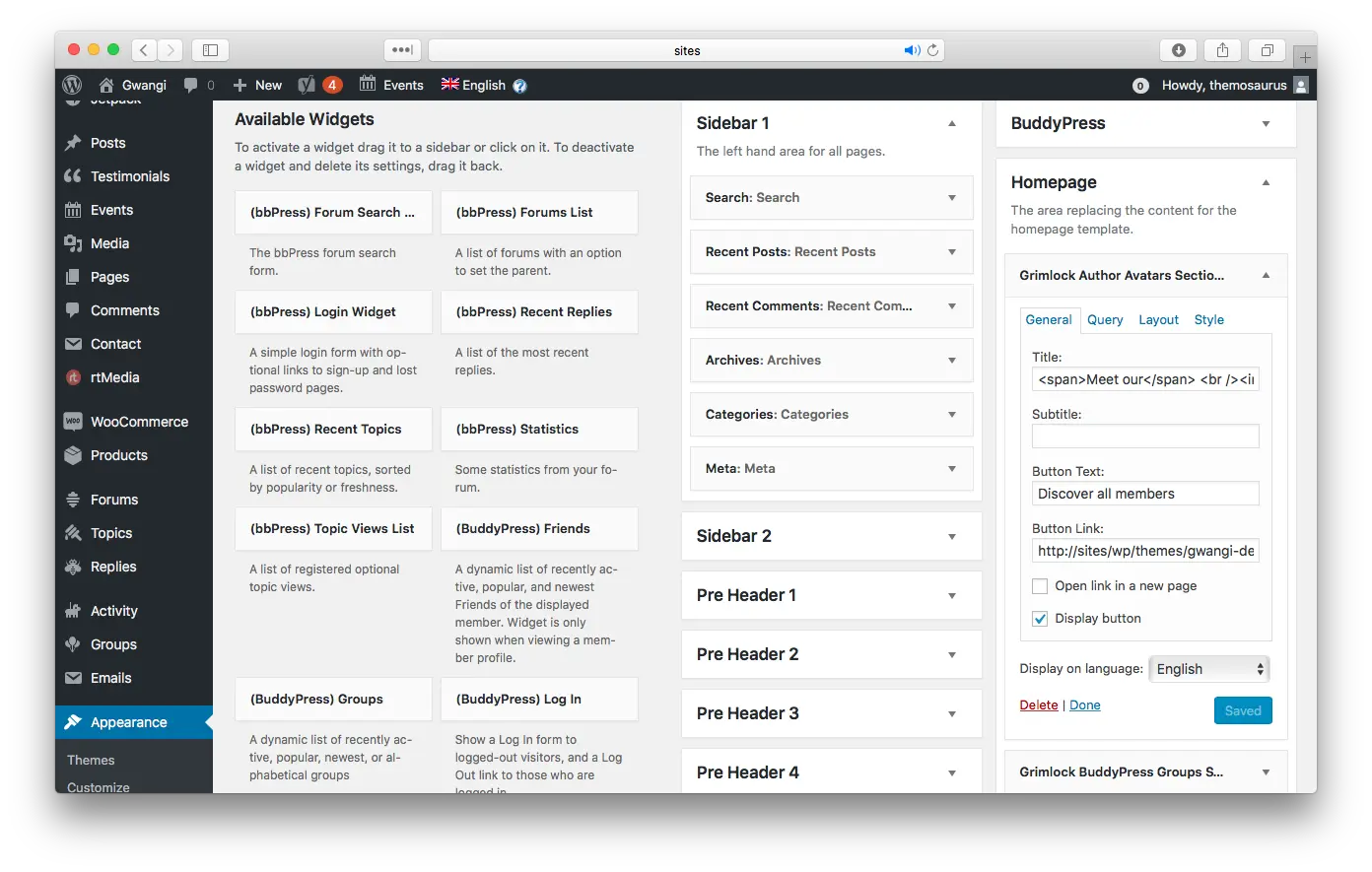
Task: Click the rtMedia red icon
Action: point(73,377)
